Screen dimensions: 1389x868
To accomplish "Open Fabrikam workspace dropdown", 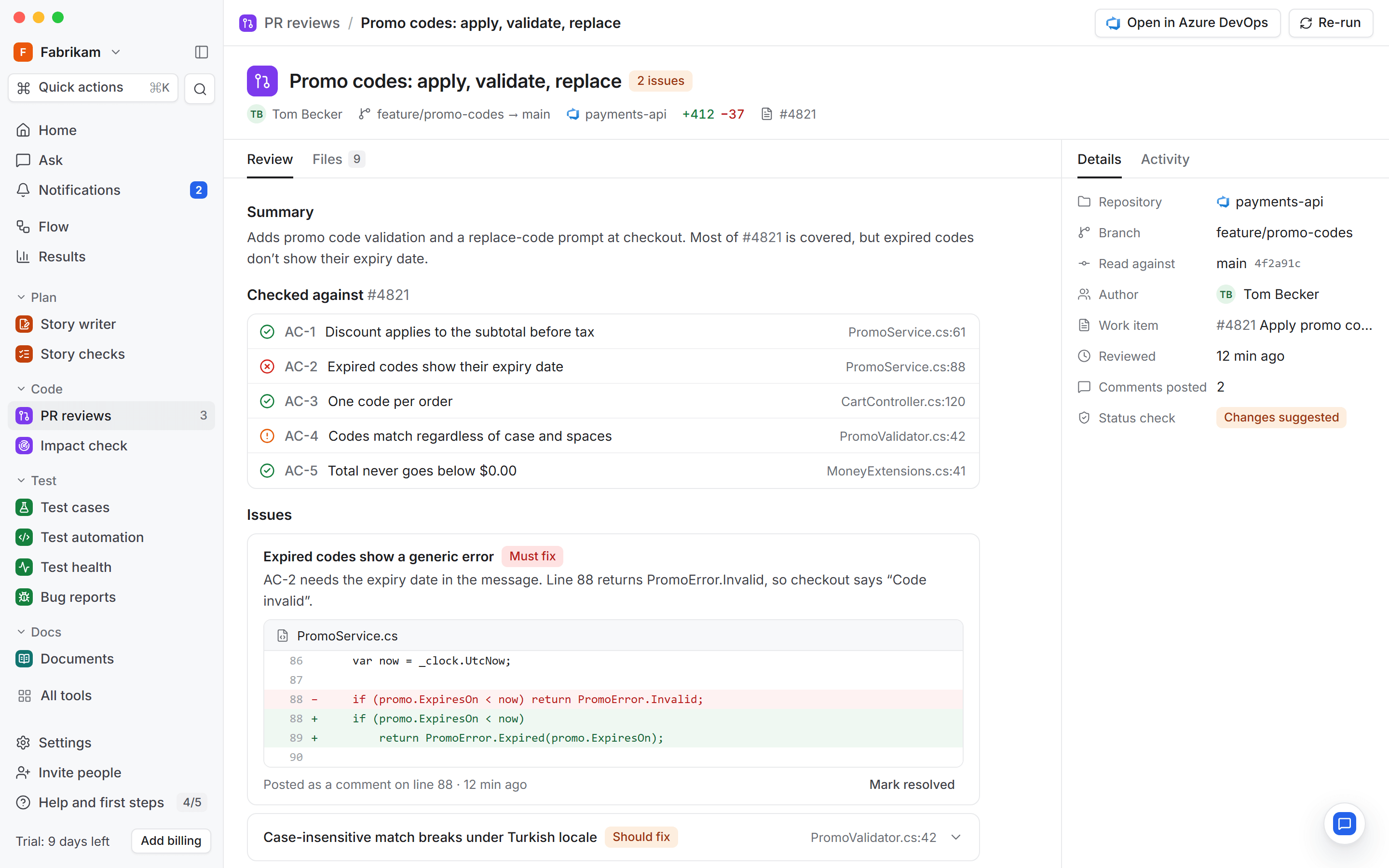I will pos(68,52).
